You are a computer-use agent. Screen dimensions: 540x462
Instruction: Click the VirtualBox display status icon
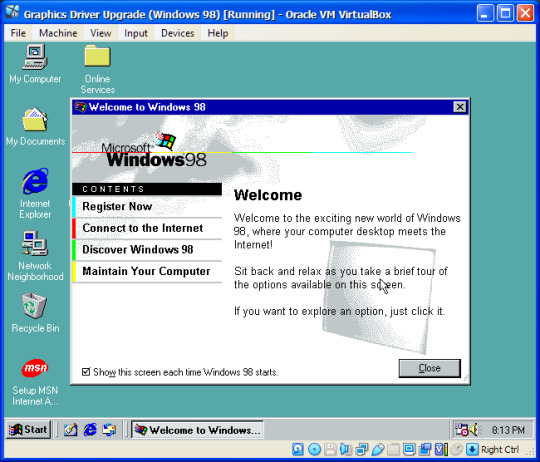[x=409, y=450]
